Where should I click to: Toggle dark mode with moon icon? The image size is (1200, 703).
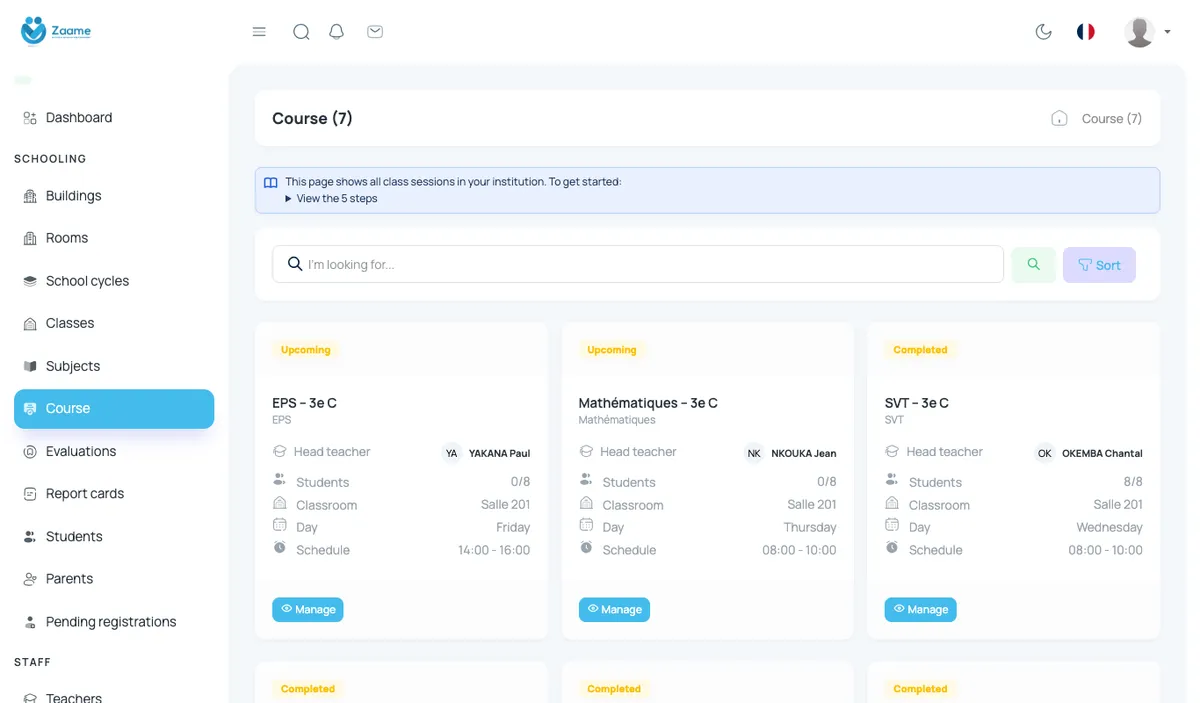click(1044, 32)
